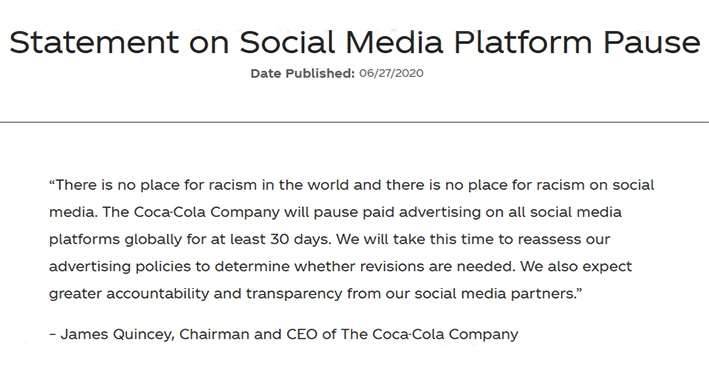Click the Date Published label

303,73
